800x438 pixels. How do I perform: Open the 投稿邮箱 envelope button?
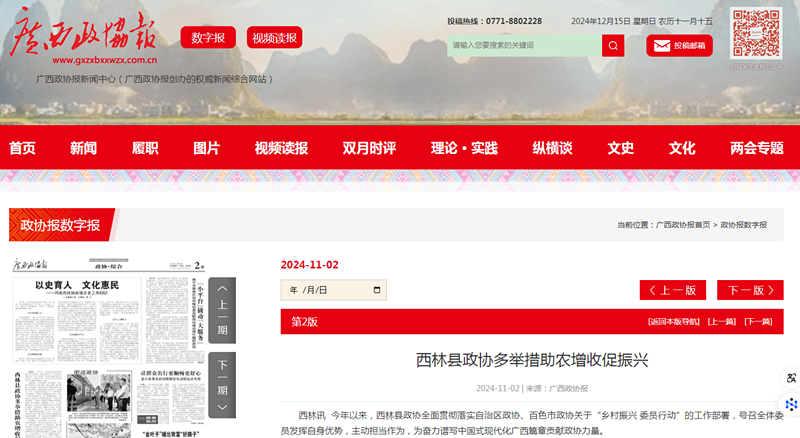pyautogui.click(x=679, y=45)
